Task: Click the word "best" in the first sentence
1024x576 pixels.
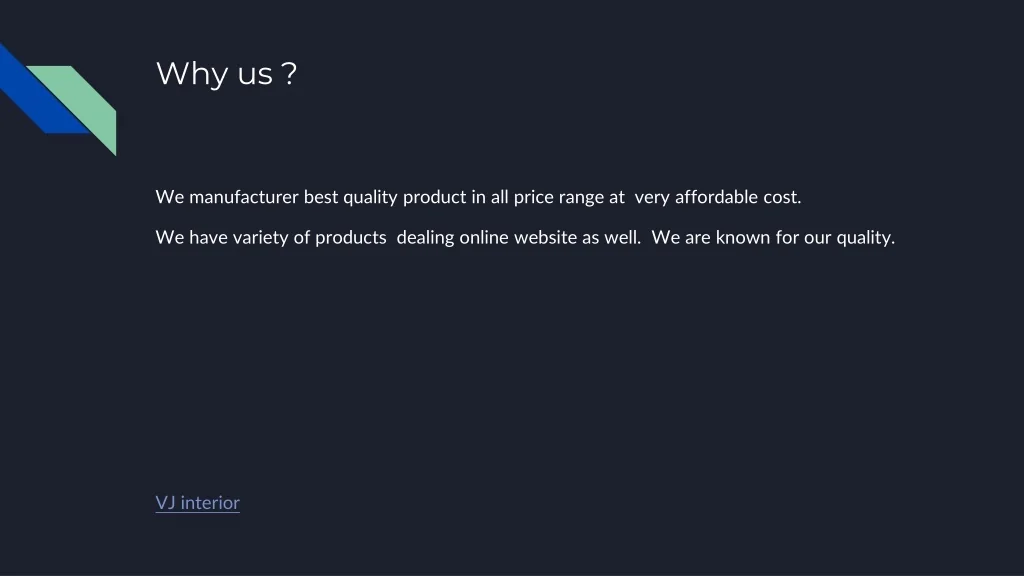Action: pyautogui.click(x=321, y=197)
